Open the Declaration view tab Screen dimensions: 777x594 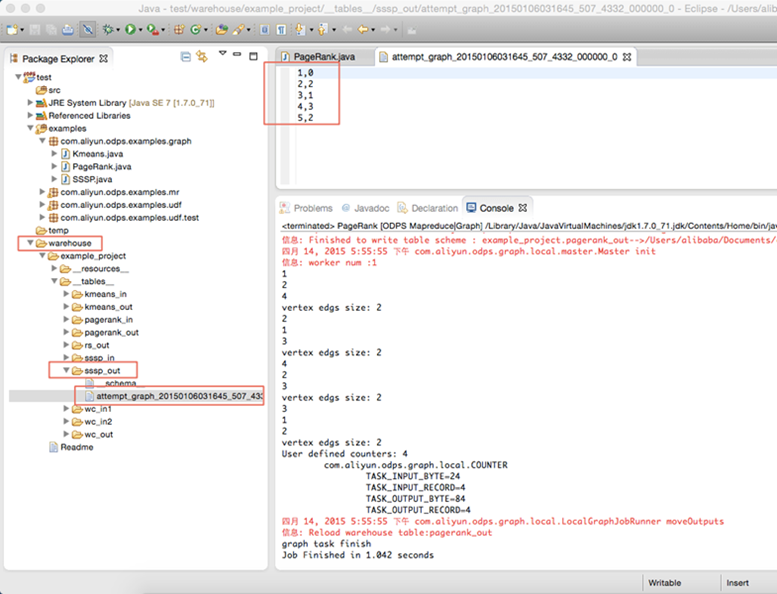(428, 208)
